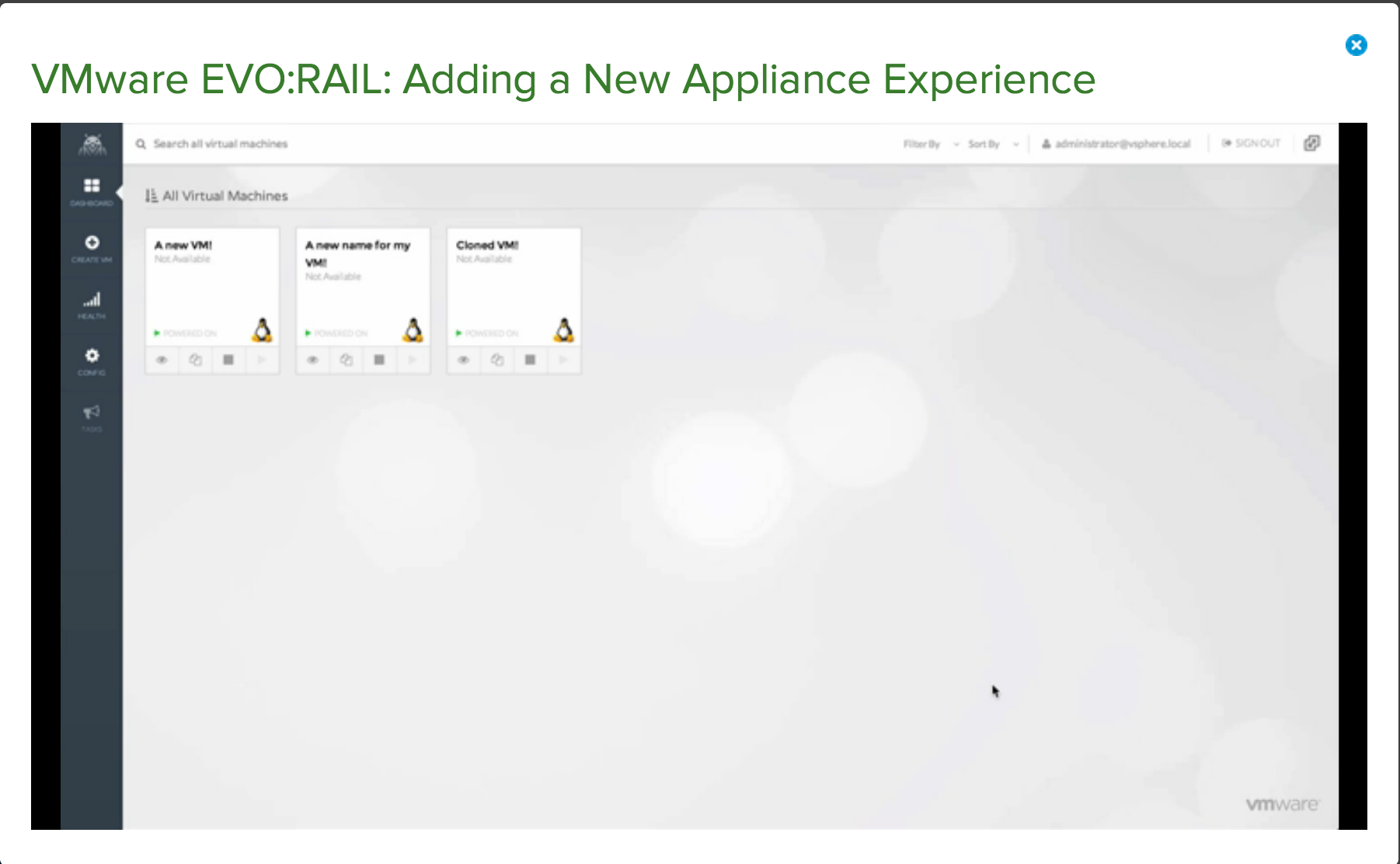The image size is (1400, 864).
Task: Click penguin on 'A new name for my VM!' card
Action: point(413,330)
